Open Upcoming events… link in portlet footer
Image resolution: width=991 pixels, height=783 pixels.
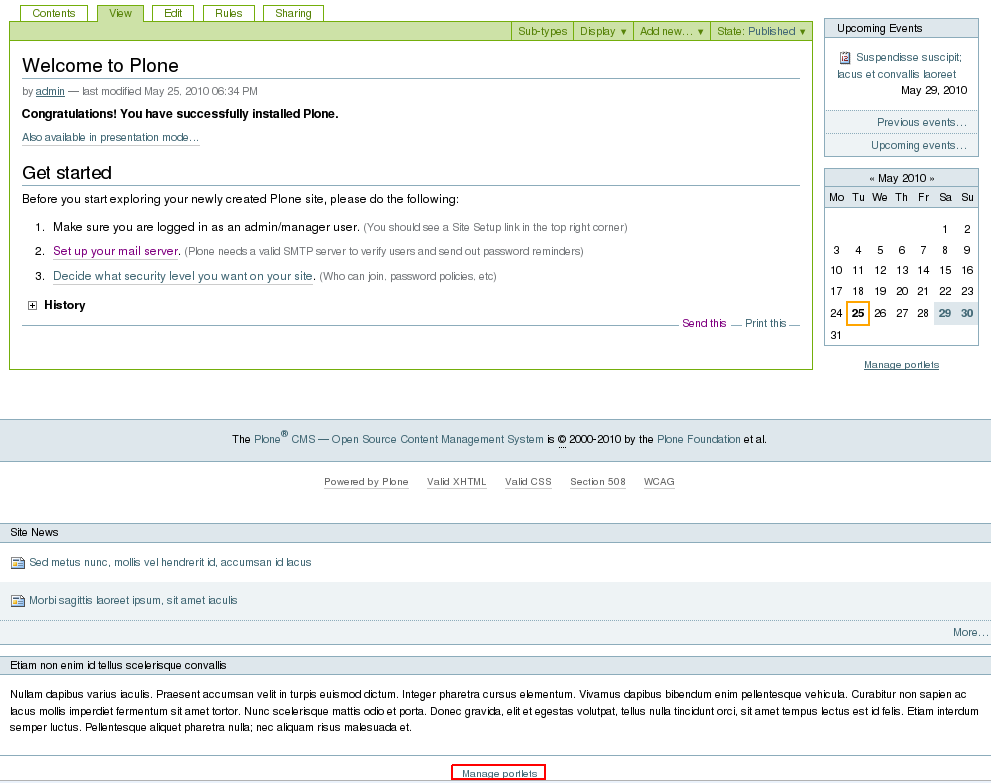pos(919,145)
